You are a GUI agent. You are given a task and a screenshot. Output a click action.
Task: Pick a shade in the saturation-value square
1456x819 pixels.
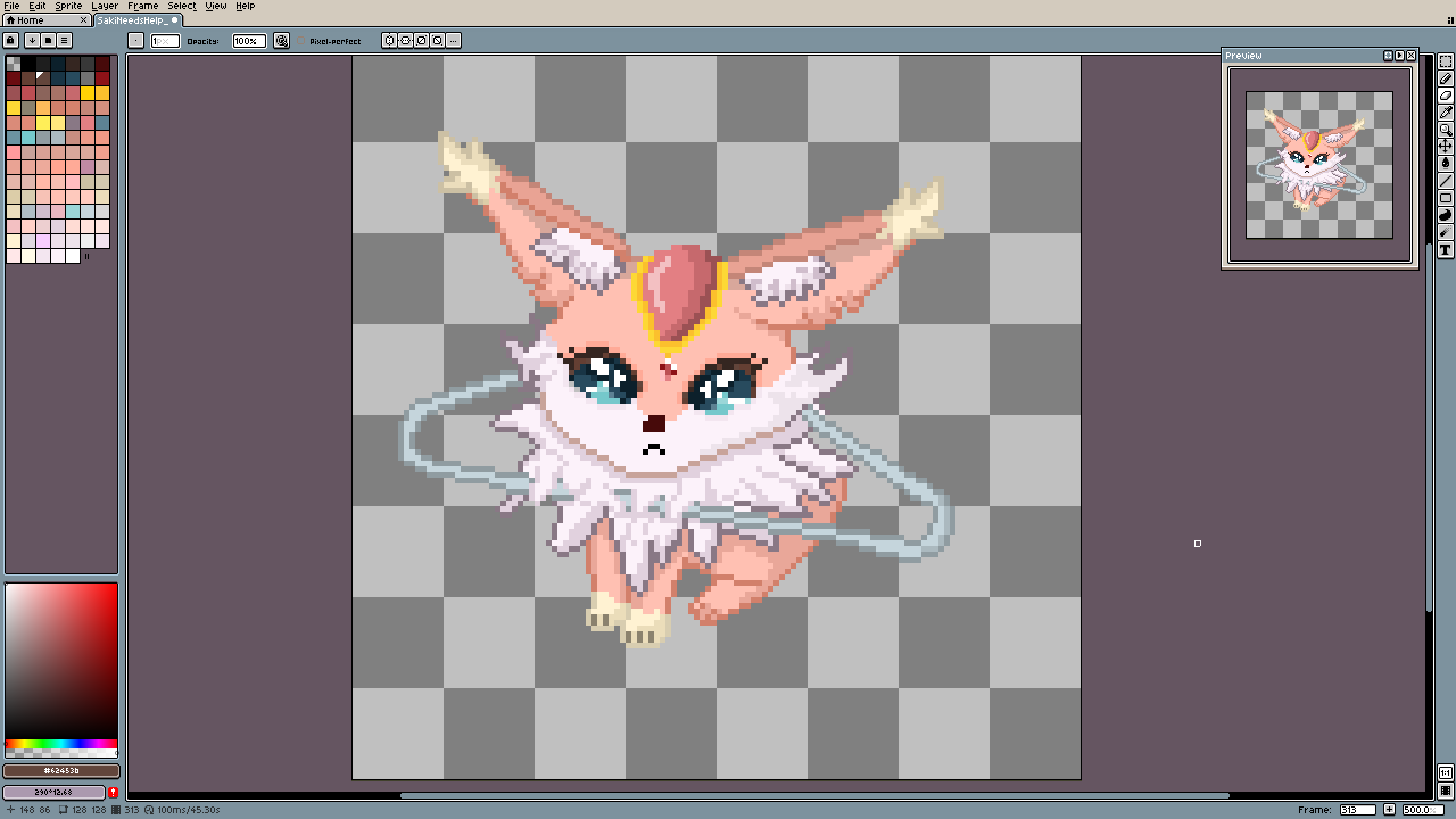(61, 661)
